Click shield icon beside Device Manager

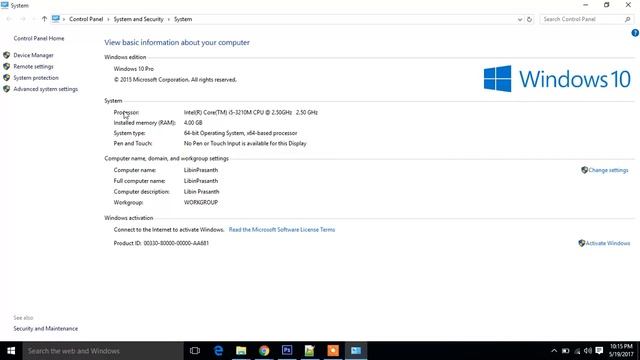tap(7, 55)
